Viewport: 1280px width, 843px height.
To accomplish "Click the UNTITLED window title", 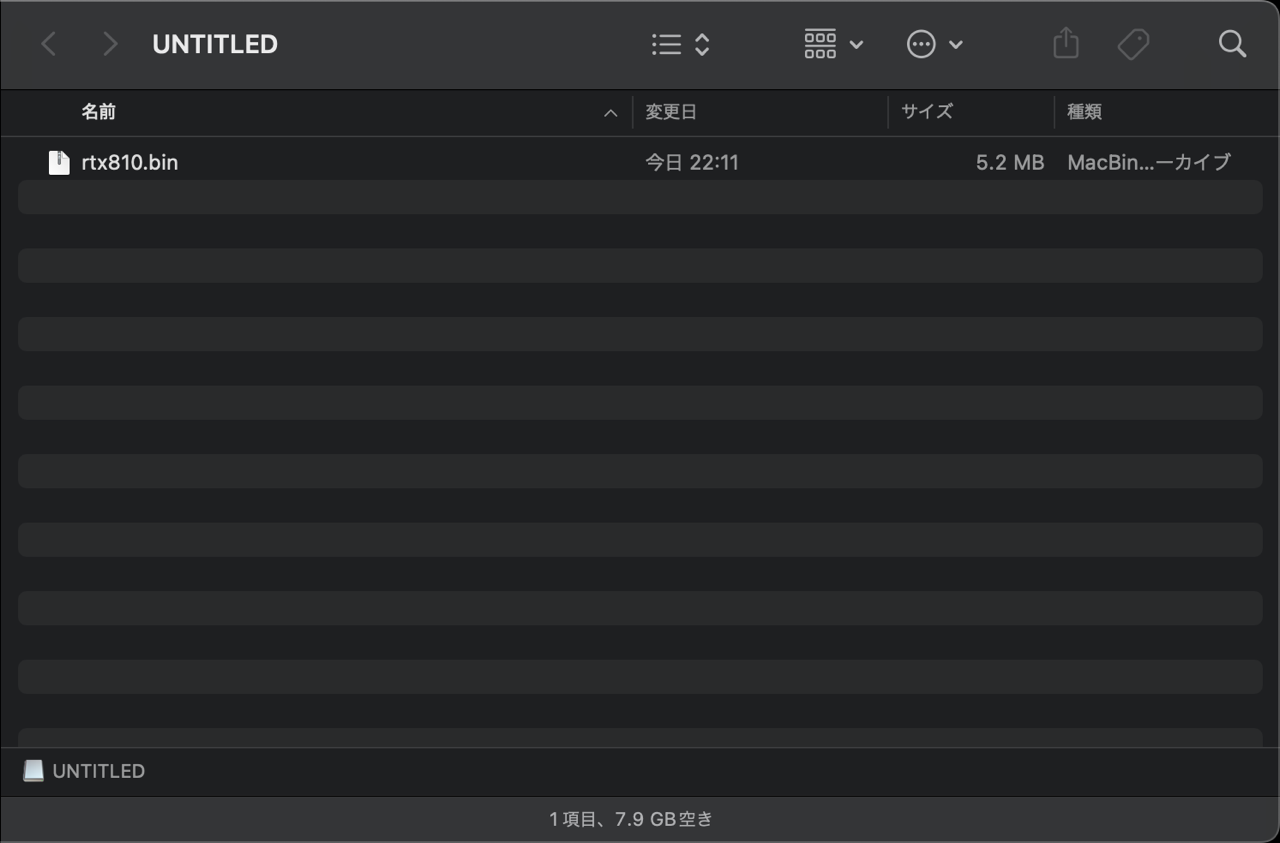I will (215, 44).
